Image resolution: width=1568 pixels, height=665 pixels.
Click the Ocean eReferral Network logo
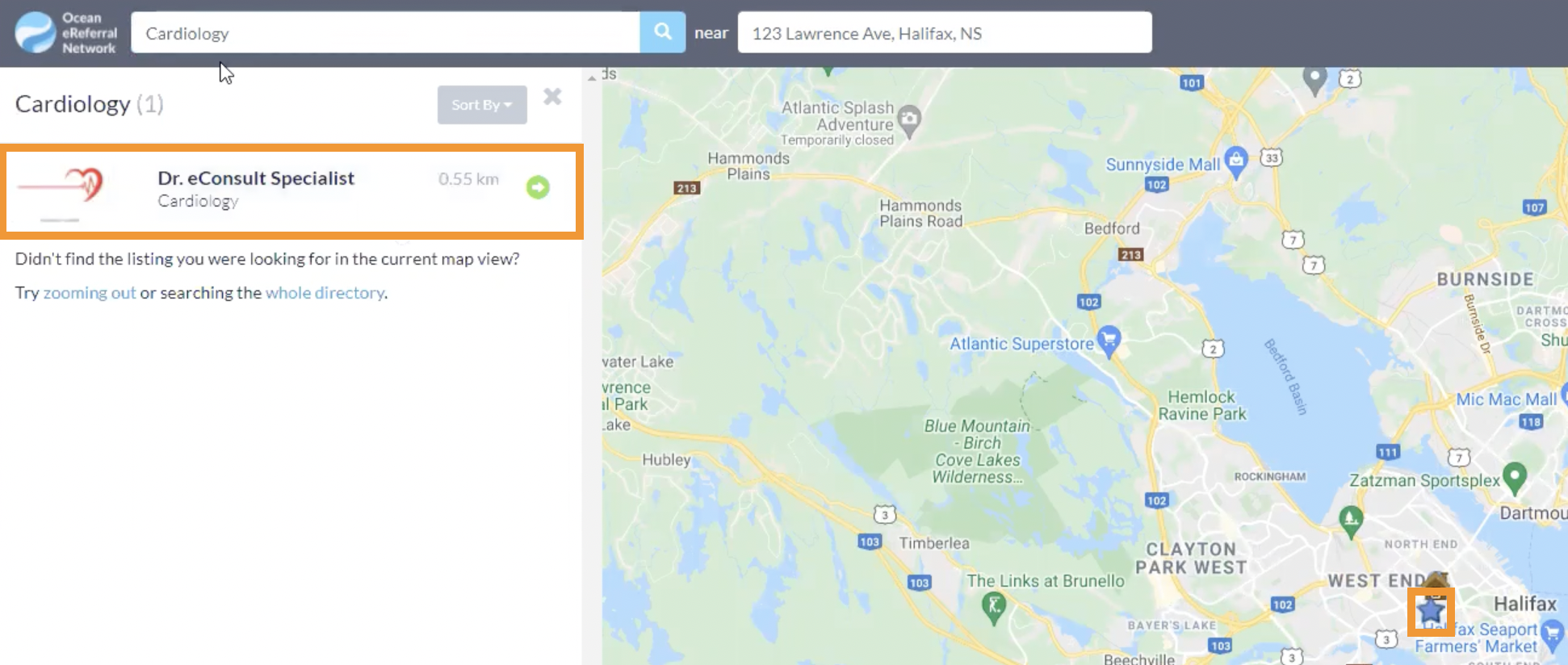click(x=66, y=33)
